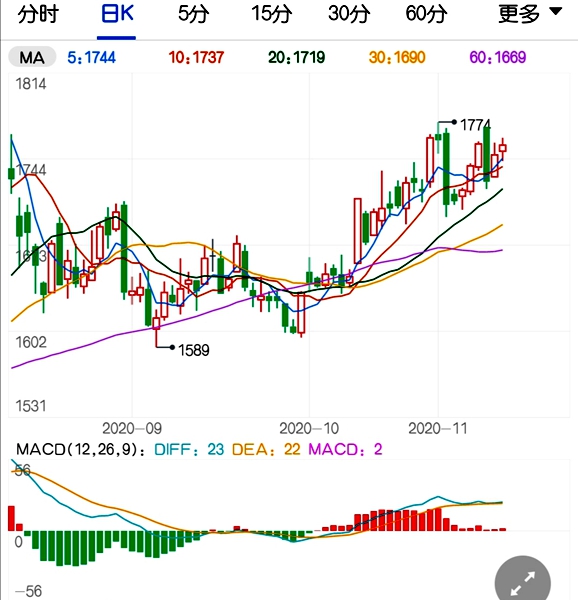Click the 1602 price axis label
This screenshot has height=600, width=578.
coord(31,342)
